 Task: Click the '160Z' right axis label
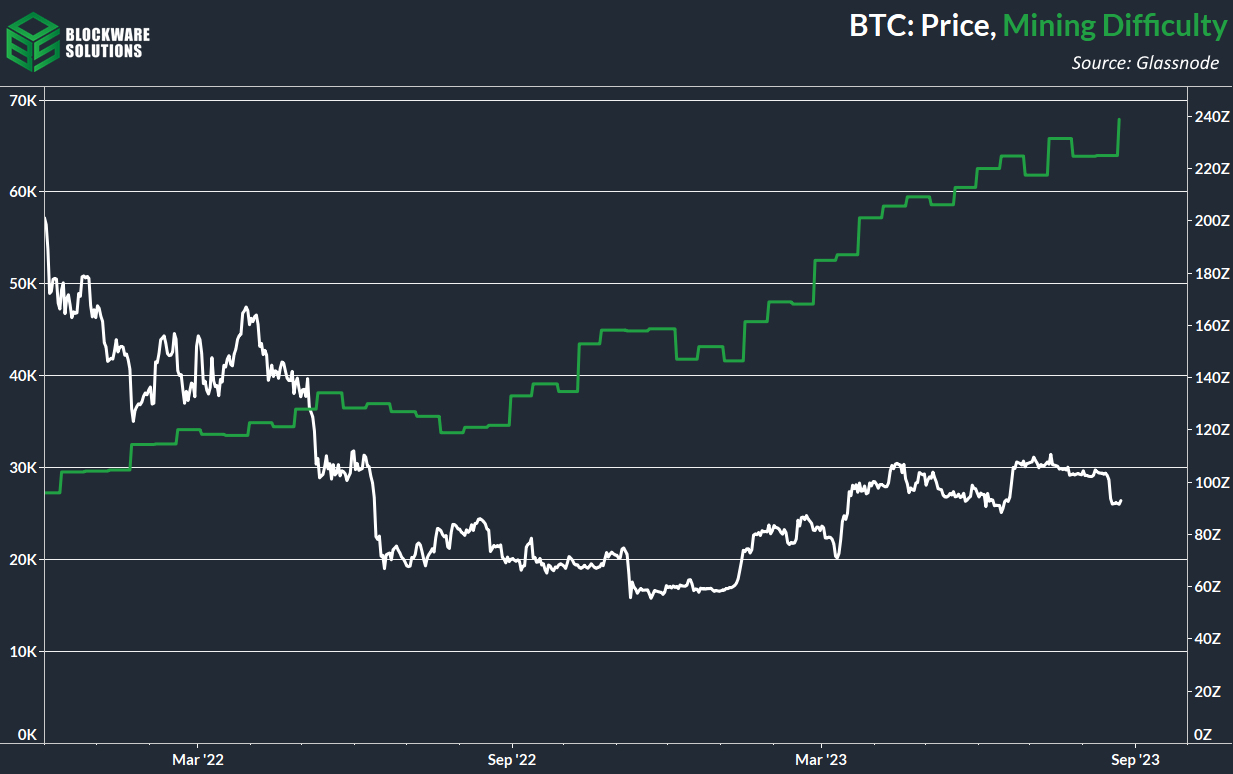1211,325
